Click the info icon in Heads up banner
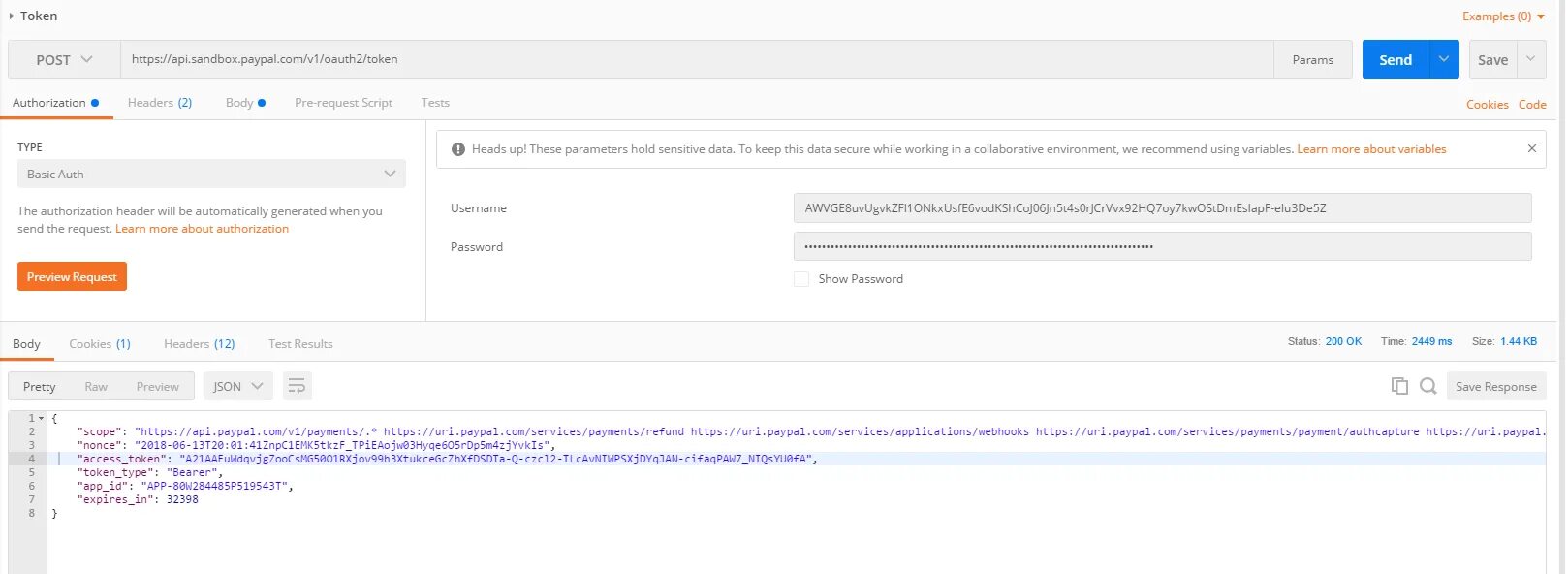The image size is (1568, 574). pyautogui.click(x=457, y=149)
